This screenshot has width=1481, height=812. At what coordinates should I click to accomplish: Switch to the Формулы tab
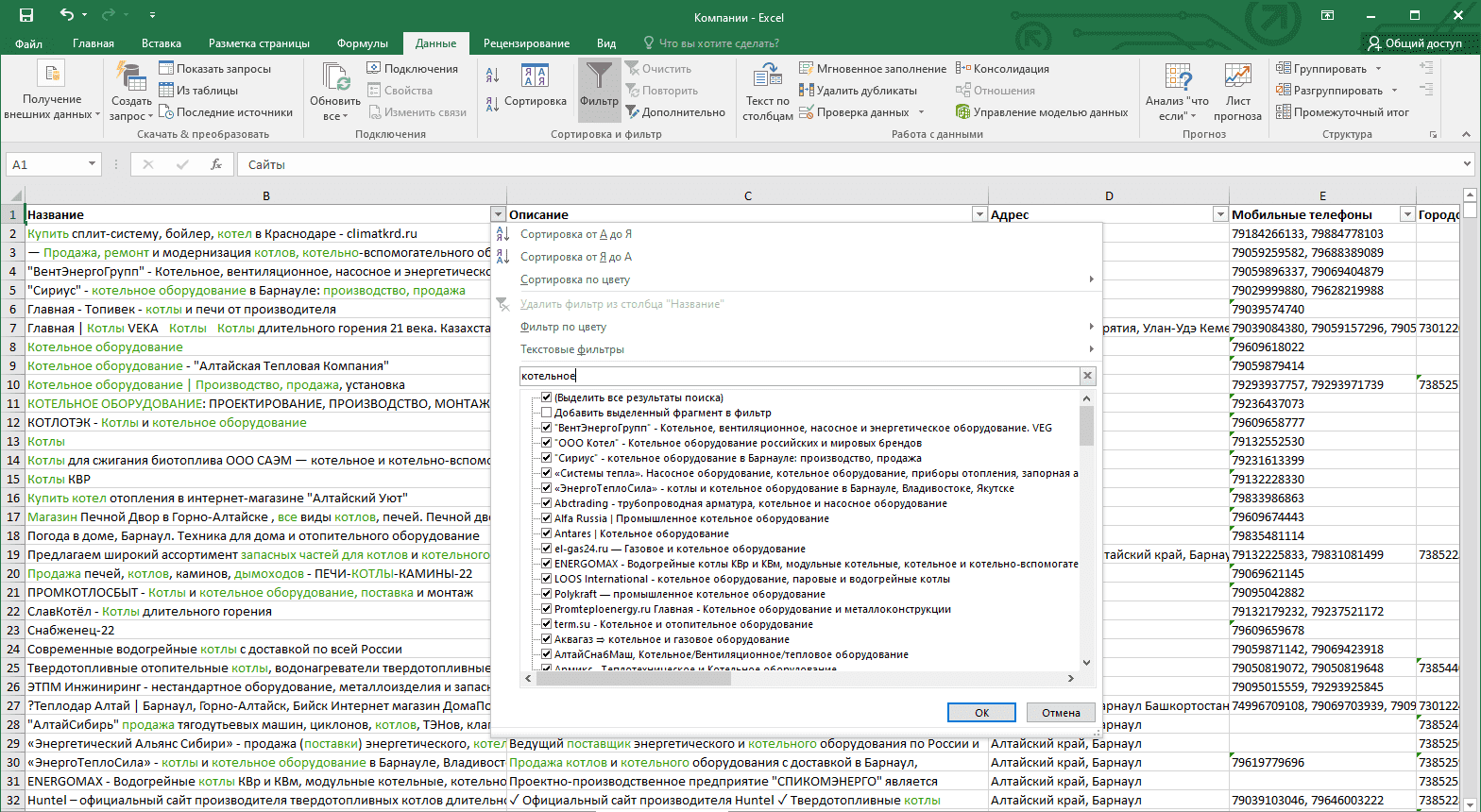[363, 43]
